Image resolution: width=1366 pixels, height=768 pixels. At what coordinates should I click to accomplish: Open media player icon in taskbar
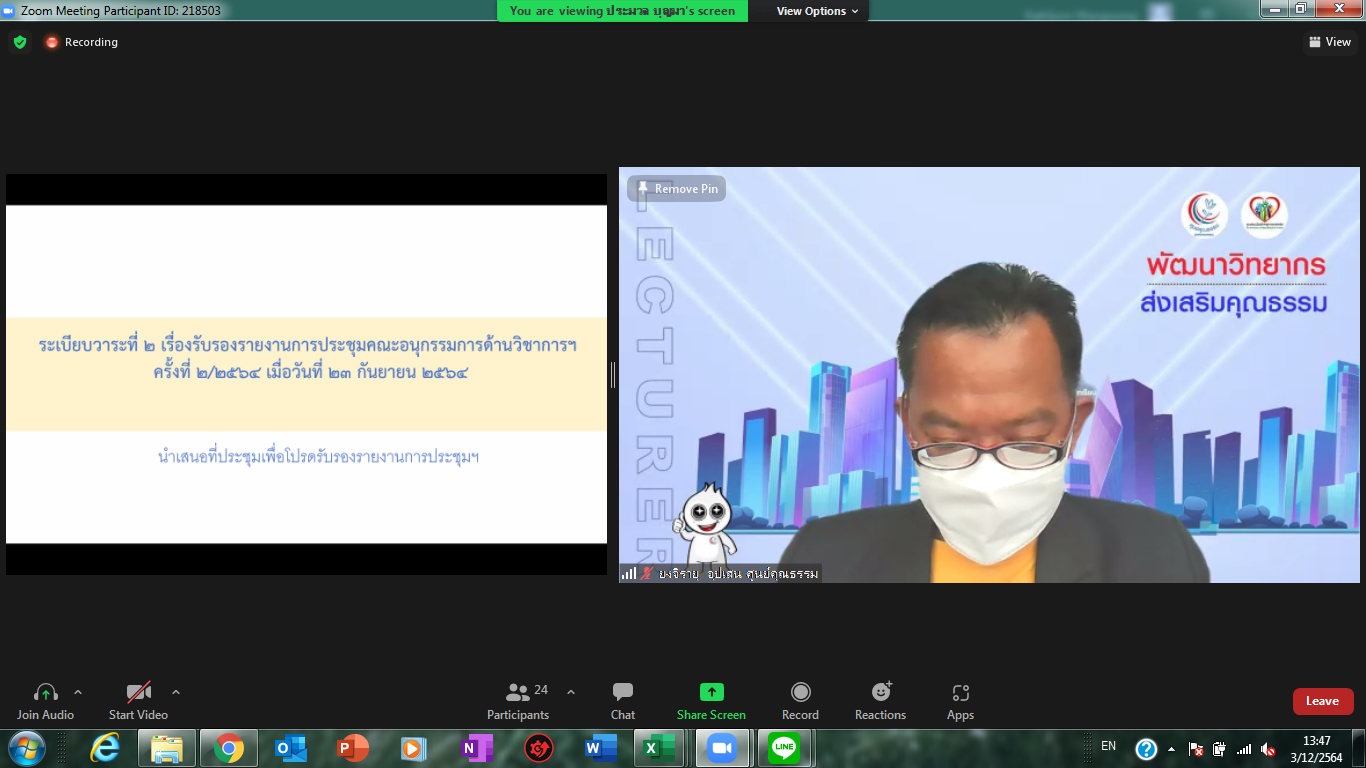[413, 748]
